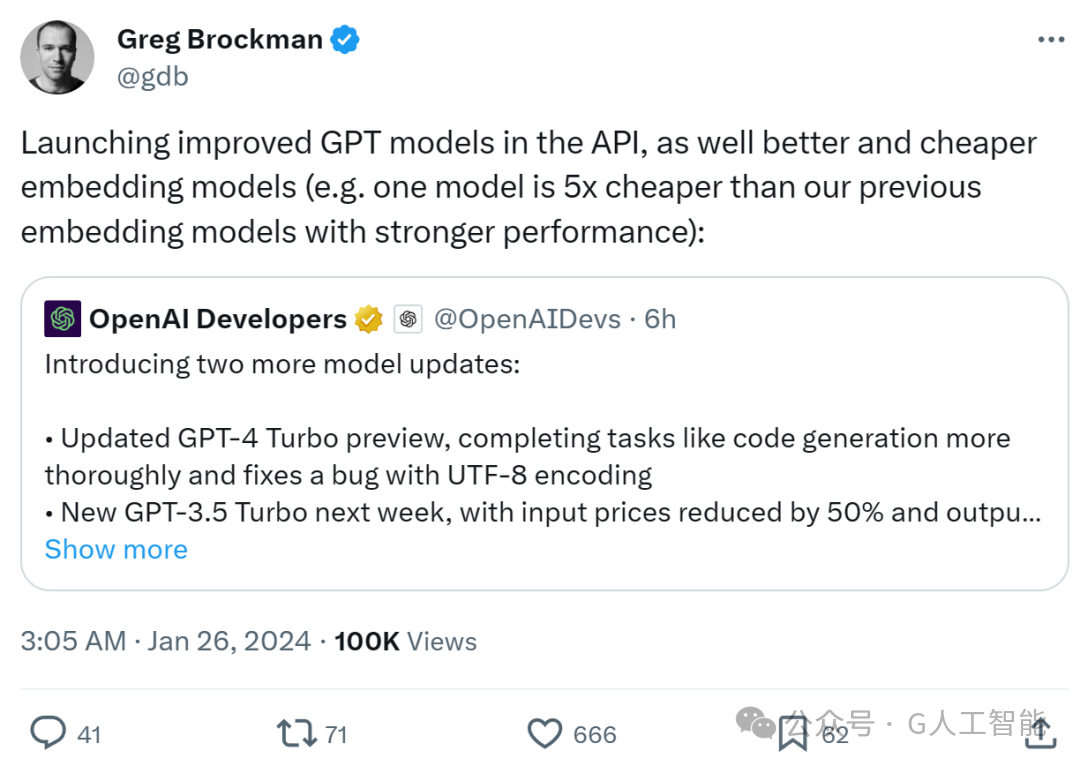1080x766 pixels.
Task: Click the OpenAI affiliation badge icon
Action: click(x=408, y=319)
